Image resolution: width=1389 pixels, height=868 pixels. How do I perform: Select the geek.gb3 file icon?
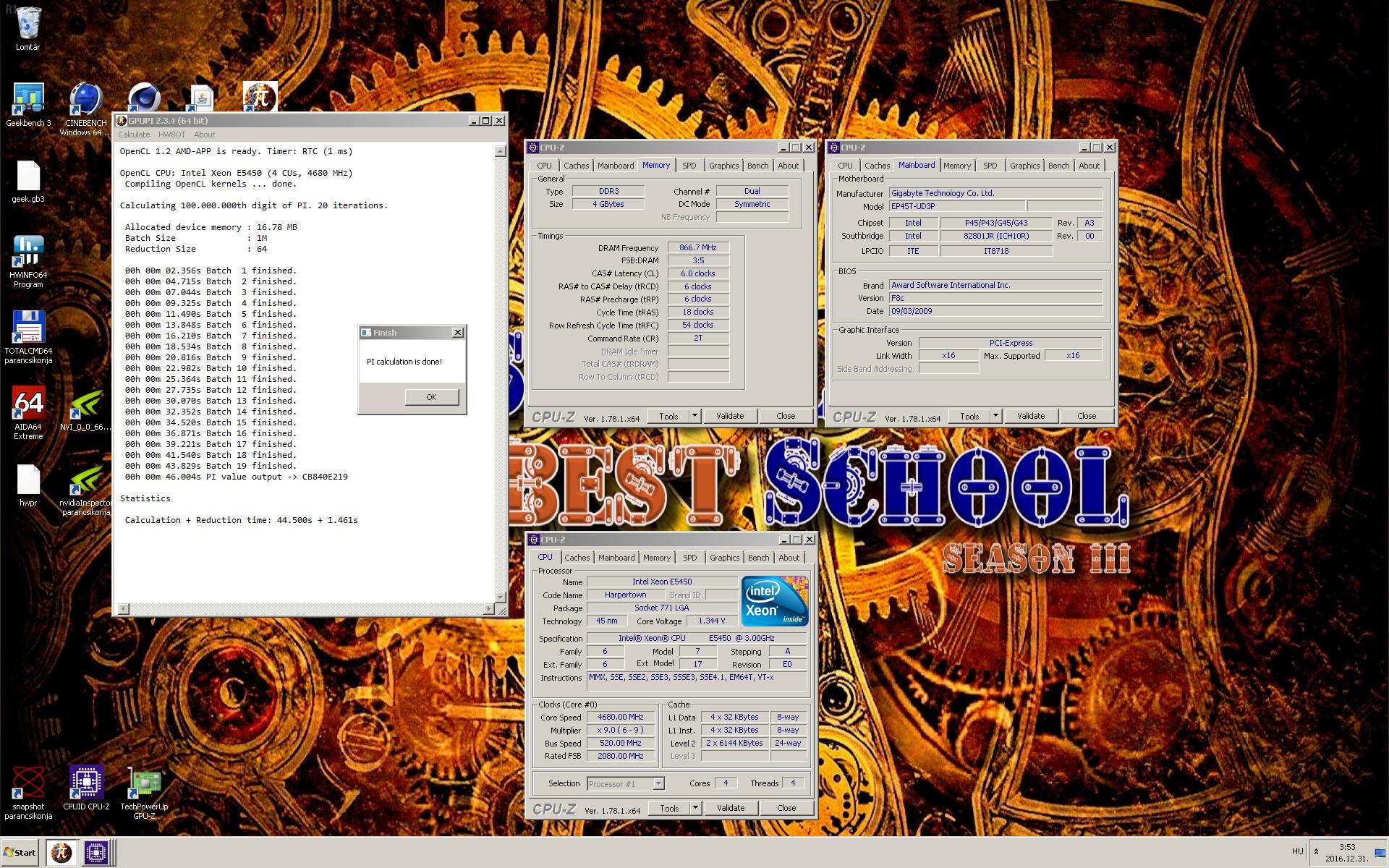pos(28,176)
